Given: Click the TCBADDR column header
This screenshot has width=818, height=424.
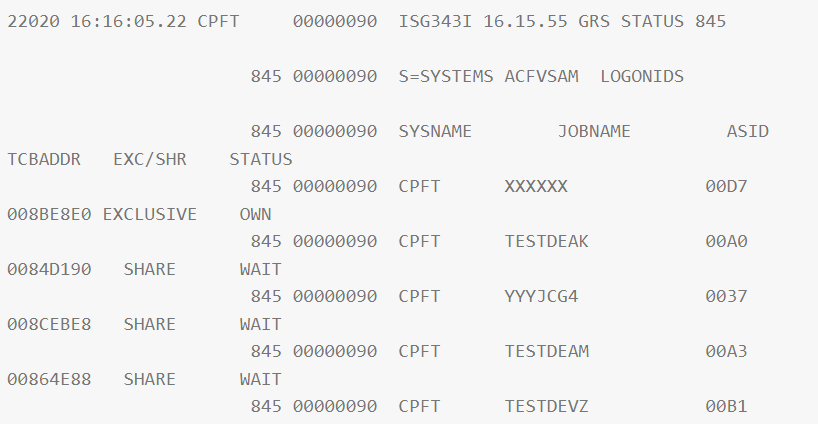Looking at the screenshot, I should coord(43,159).
